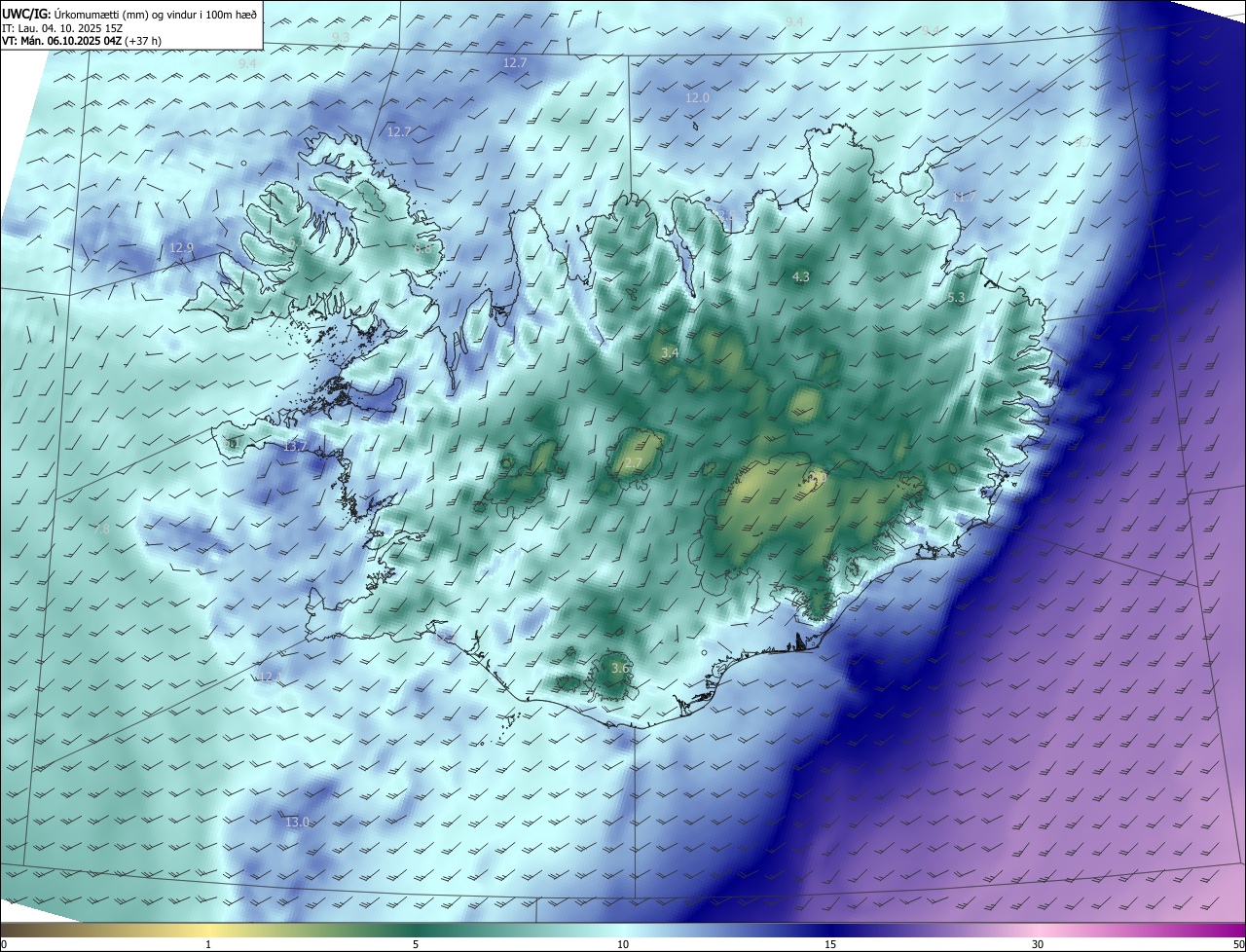Click the 5.3 value label

(x=955, y=298)
